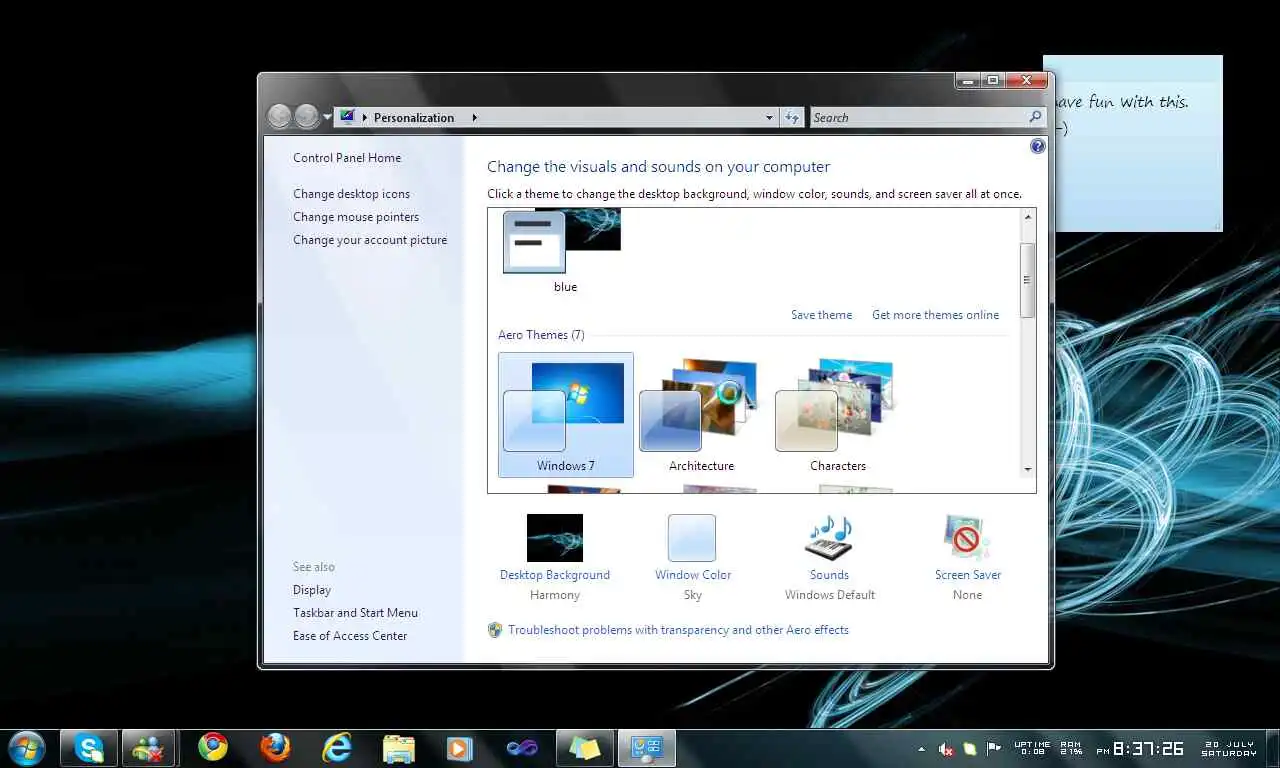Click the UPTIME gadget in the tray
The image size is (1280, 768).
point(1032,748)
